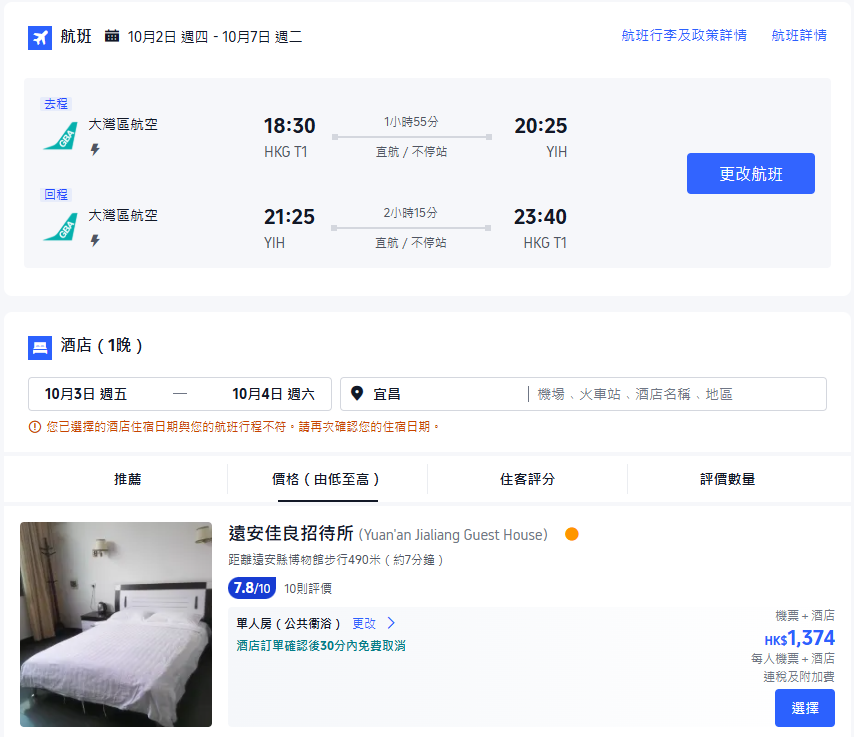
Task: Click the hotel bed icon beside 酒店
Action: point(38,346)
